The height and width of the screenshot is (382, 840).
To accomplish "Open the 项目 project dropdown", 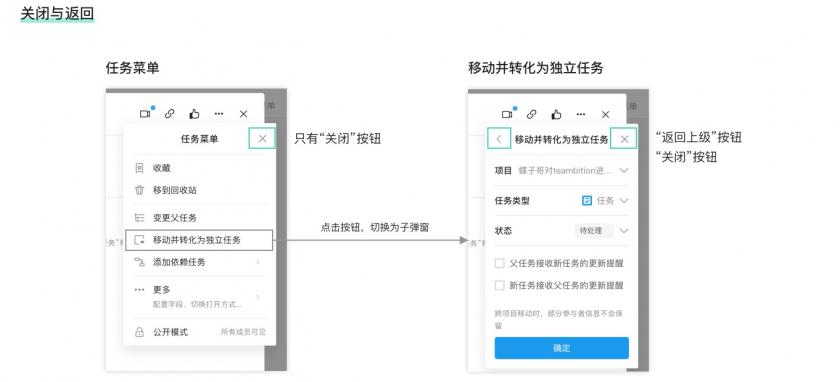I will click(561, 170).
